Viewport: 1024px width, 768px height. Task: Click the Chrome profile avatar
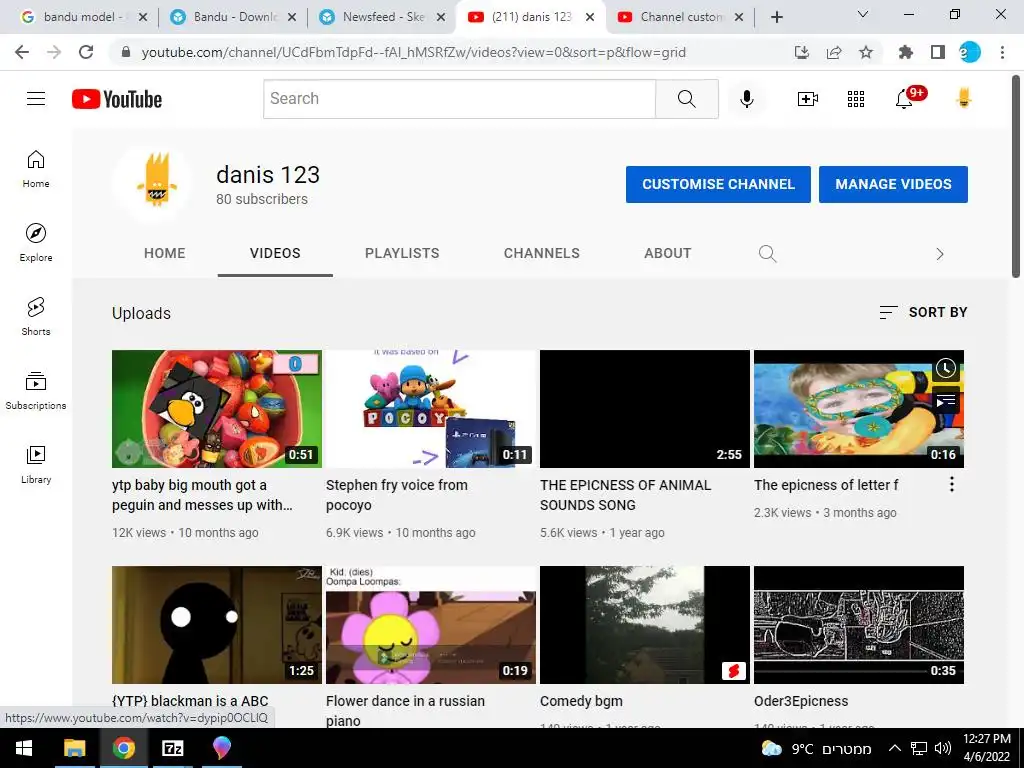click(x=970, y=52)
